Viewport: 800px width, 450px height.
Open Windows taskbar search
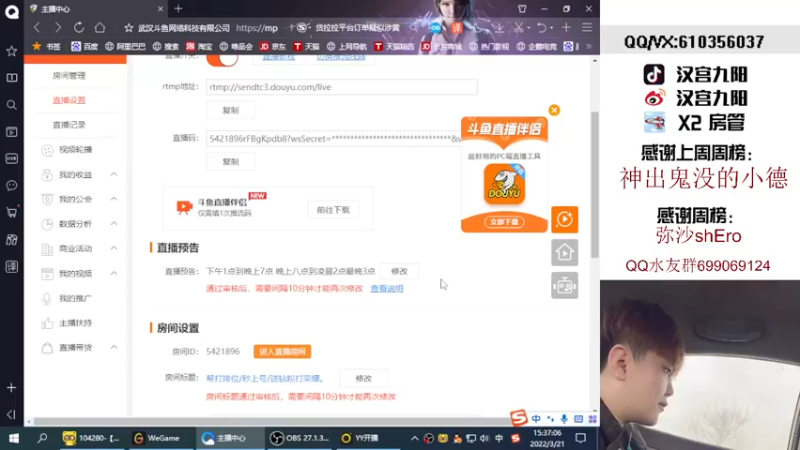coord(42,438)
